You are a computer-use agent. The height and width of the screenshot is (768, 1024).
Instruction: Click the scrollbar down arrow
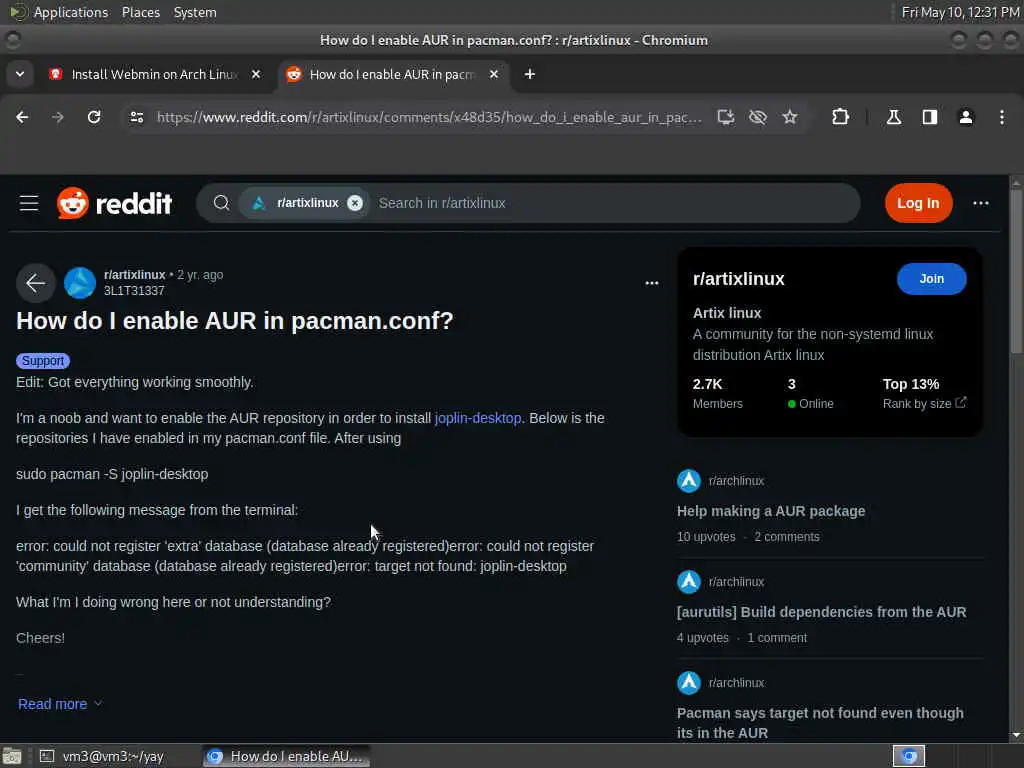(1016, 735)
